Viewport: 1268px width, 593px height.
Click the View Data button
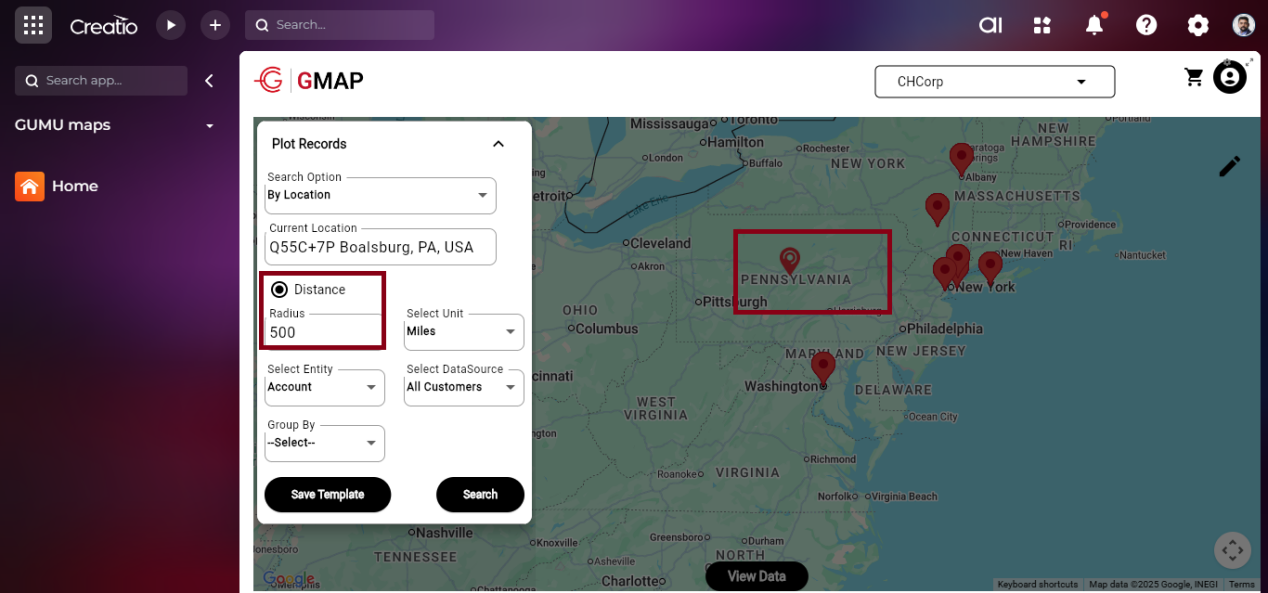[x=756, y=576]
